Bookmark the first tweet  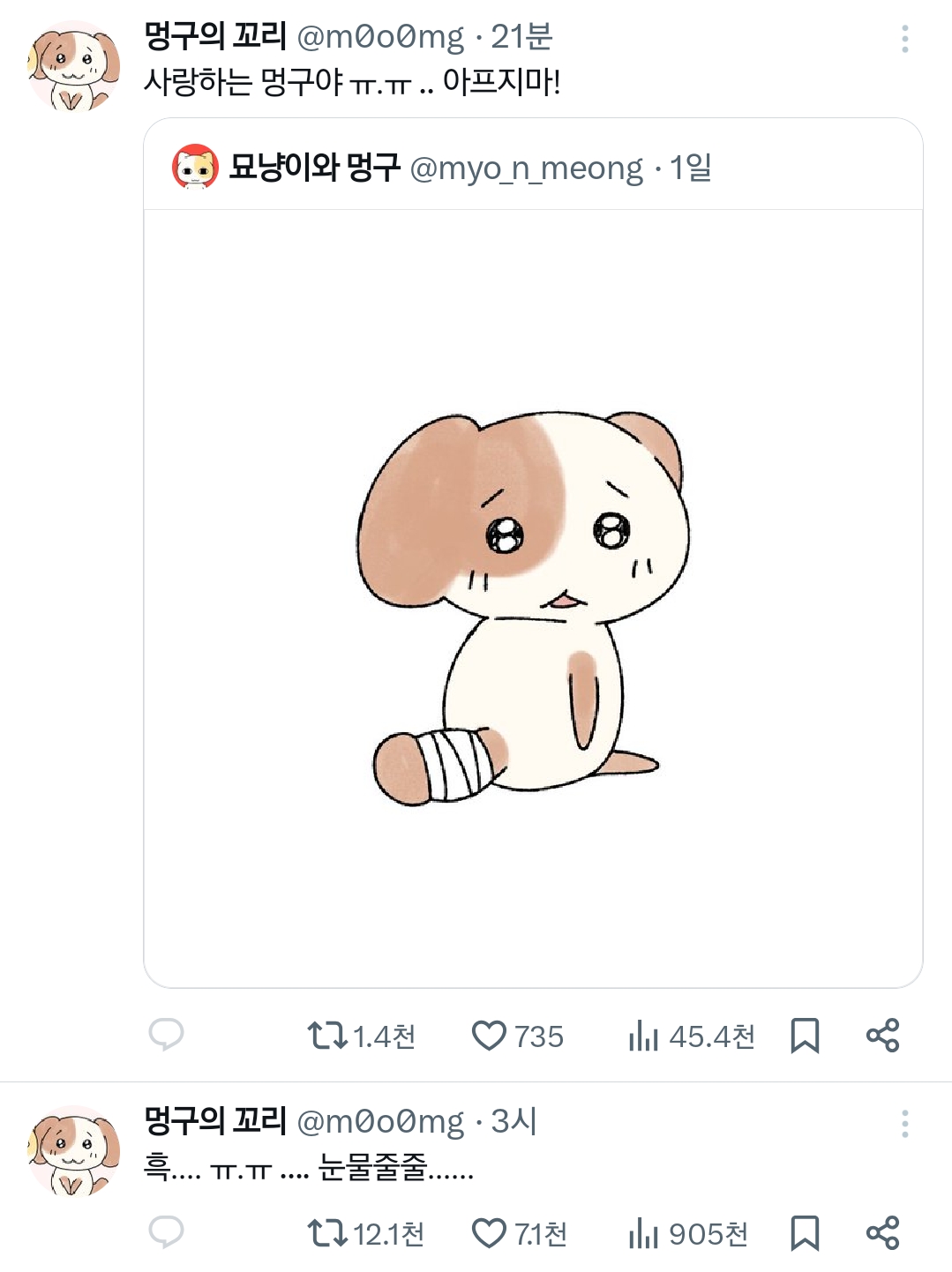805,1036
